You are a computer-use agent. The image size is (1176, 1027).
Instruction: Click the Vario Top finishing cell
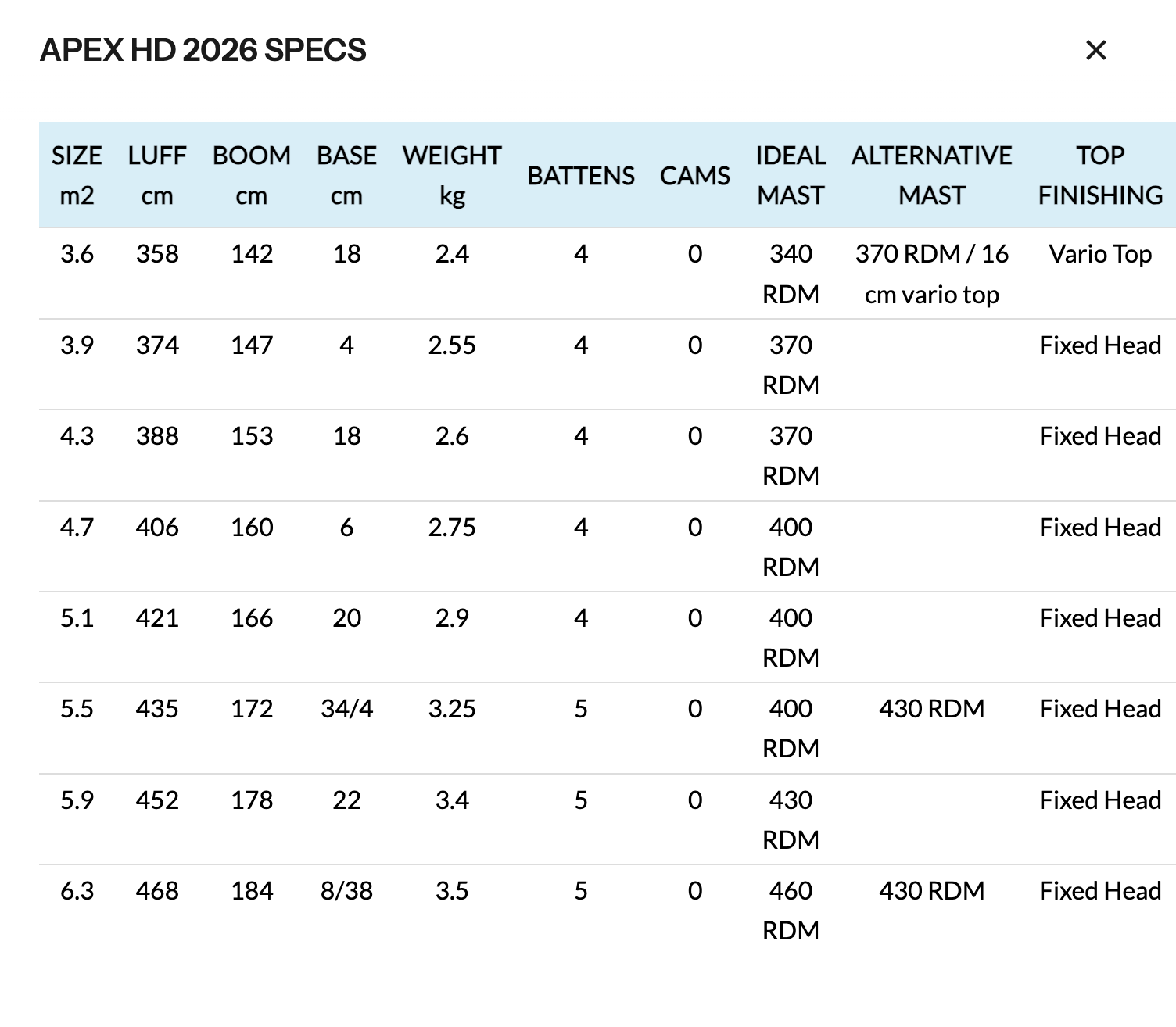1100,254
